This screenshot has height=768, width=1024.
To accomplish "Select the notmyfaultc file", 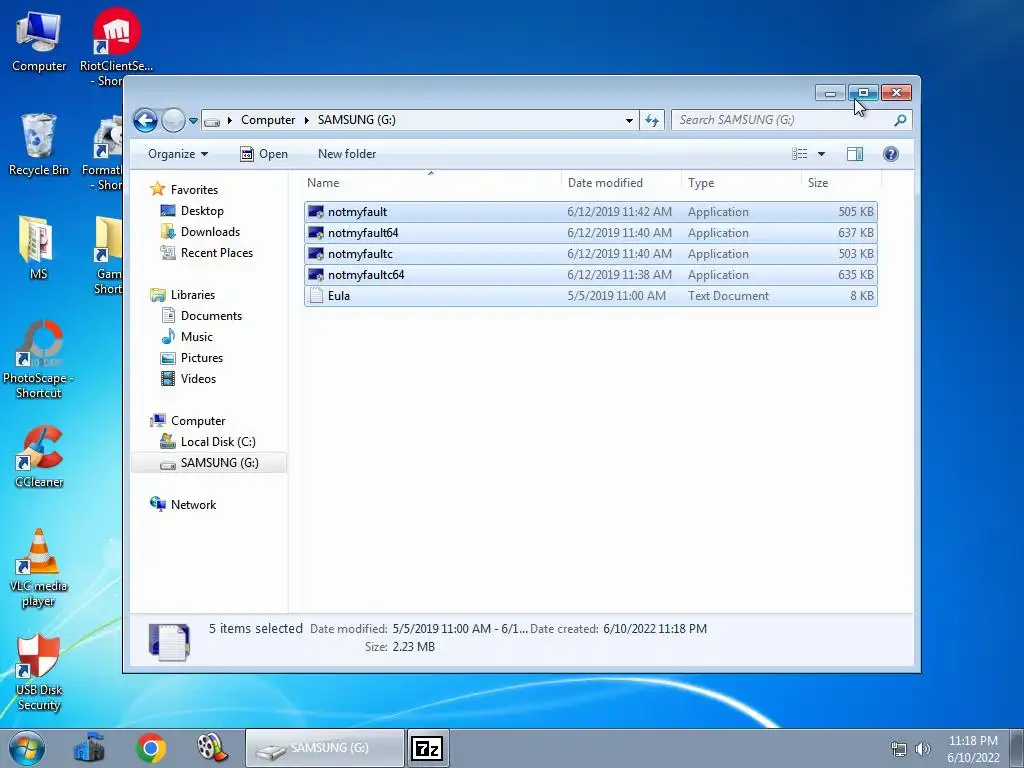I will click(590, 253).
